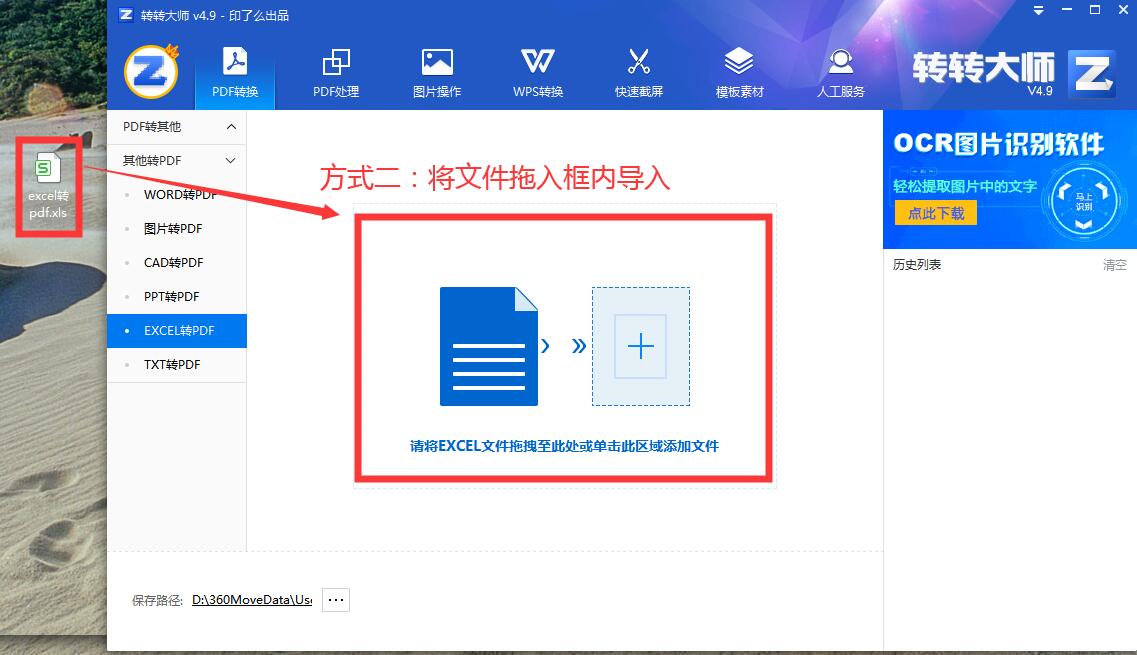
Task: Close the 转转大师 window
Action: [x=1123, y=10]
